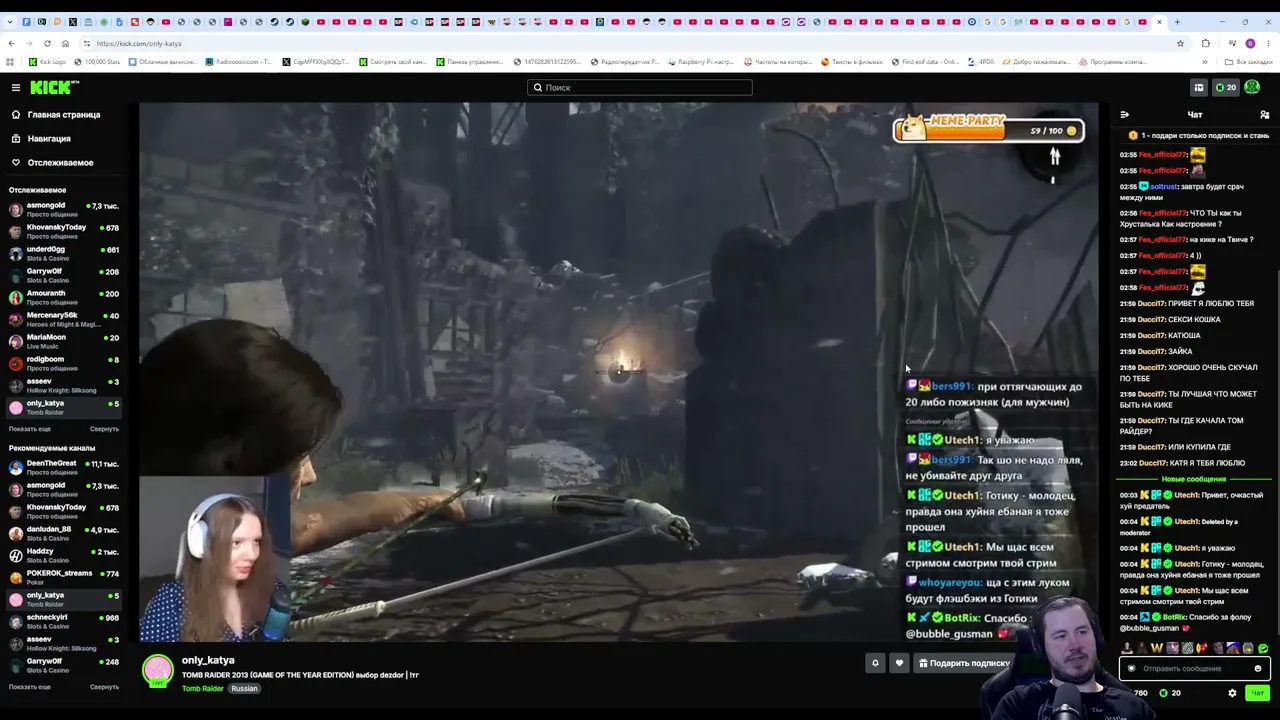Open the browser apps grid icon

point(10,62)
